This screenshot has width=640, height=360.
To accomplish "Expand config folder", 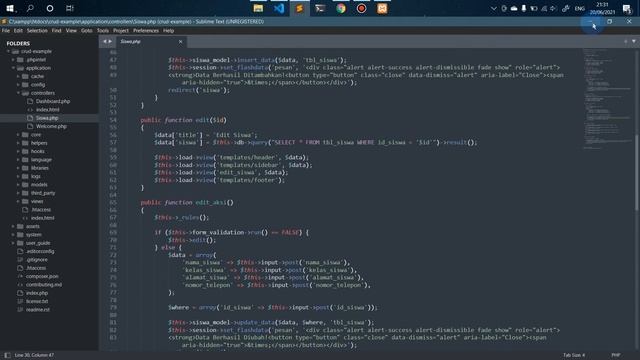I will pos(18,85).
